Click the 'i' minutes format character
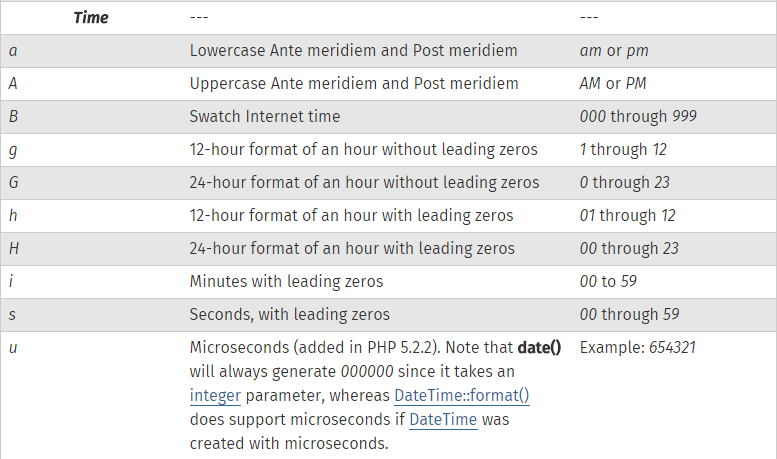This screenshot has width=777, height=459. [11, 281]
